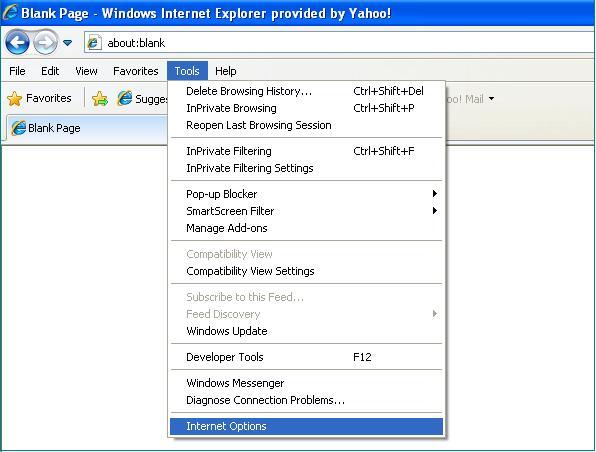The width and height of the screenshot is (596, 452).
Task: Open Developer Tools
Action: tap(306, 357)
